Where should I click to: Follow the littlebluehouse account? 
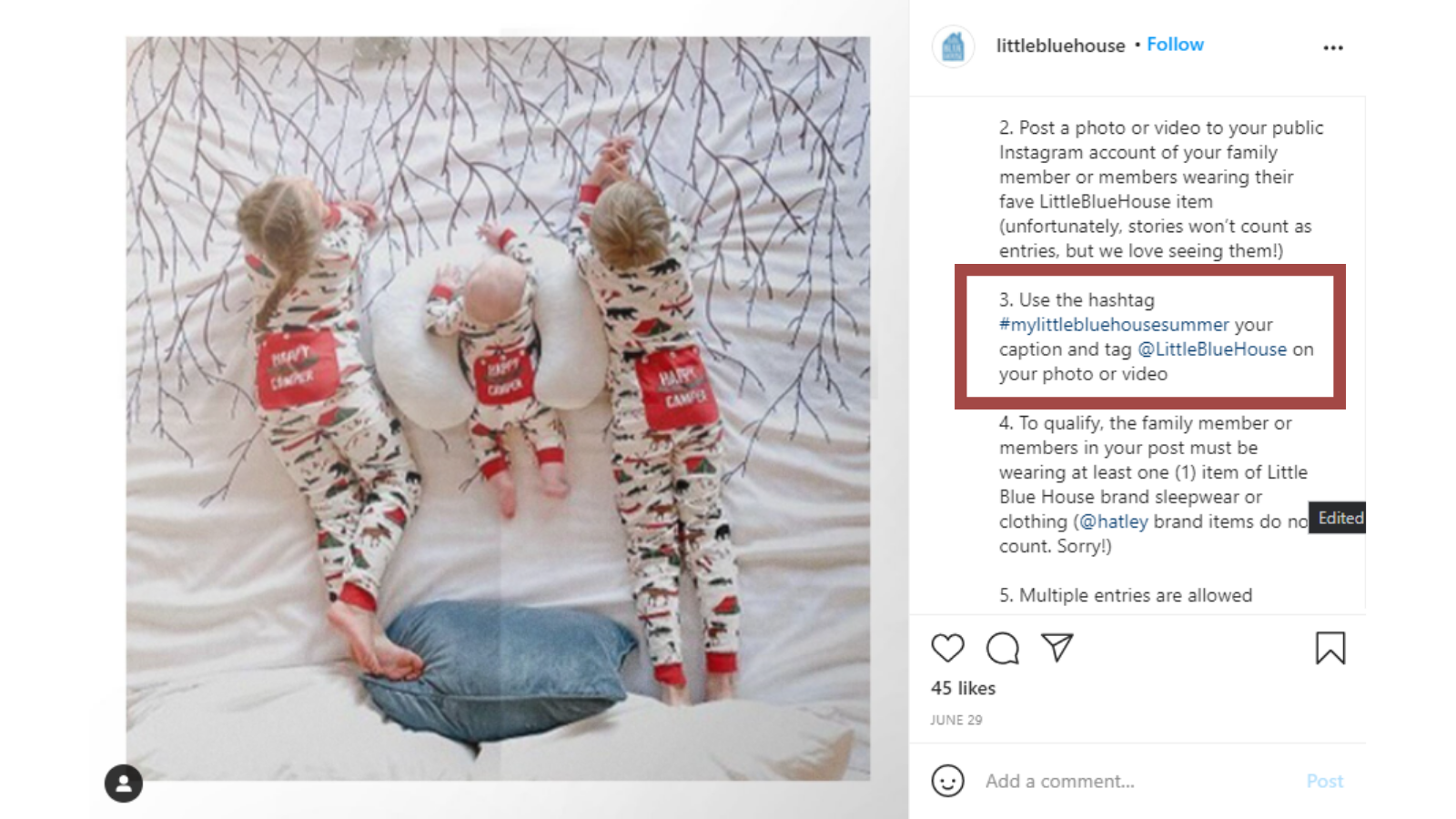pos(1175,45)
